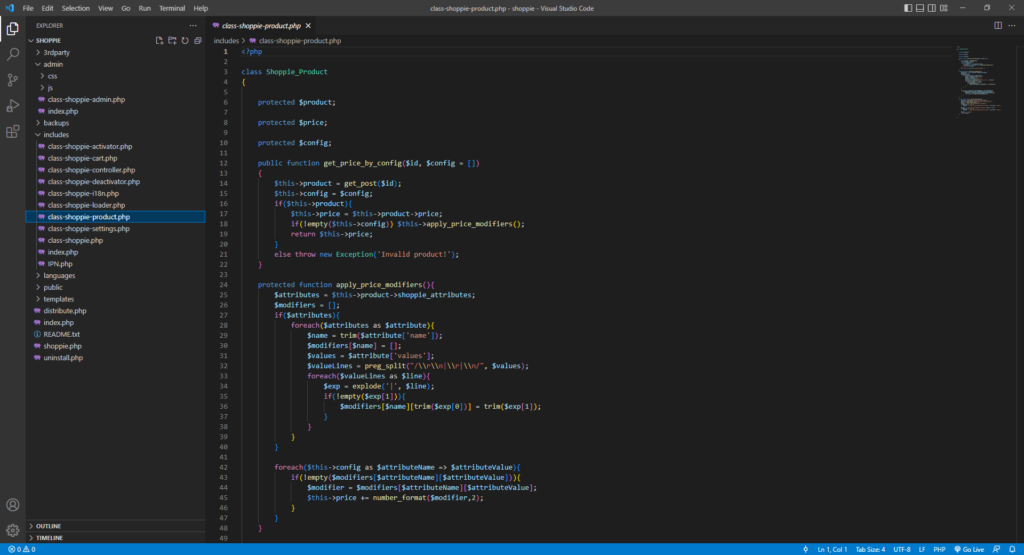Click the Refresh Explorer icon
This screenshot has height=555, width=1024.
tap(185, 40)
